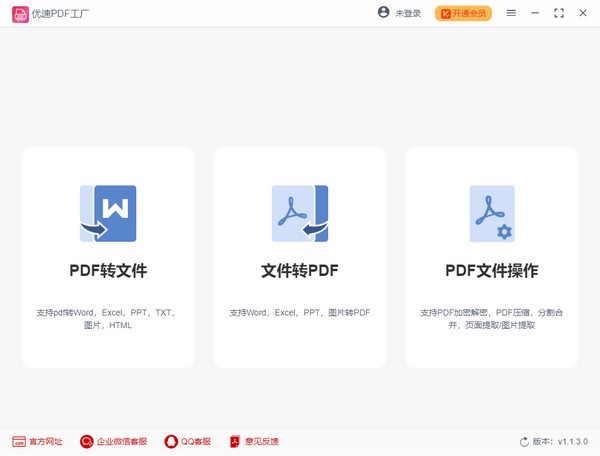Click the QQ客服 penguin icon

coord(171,441)
